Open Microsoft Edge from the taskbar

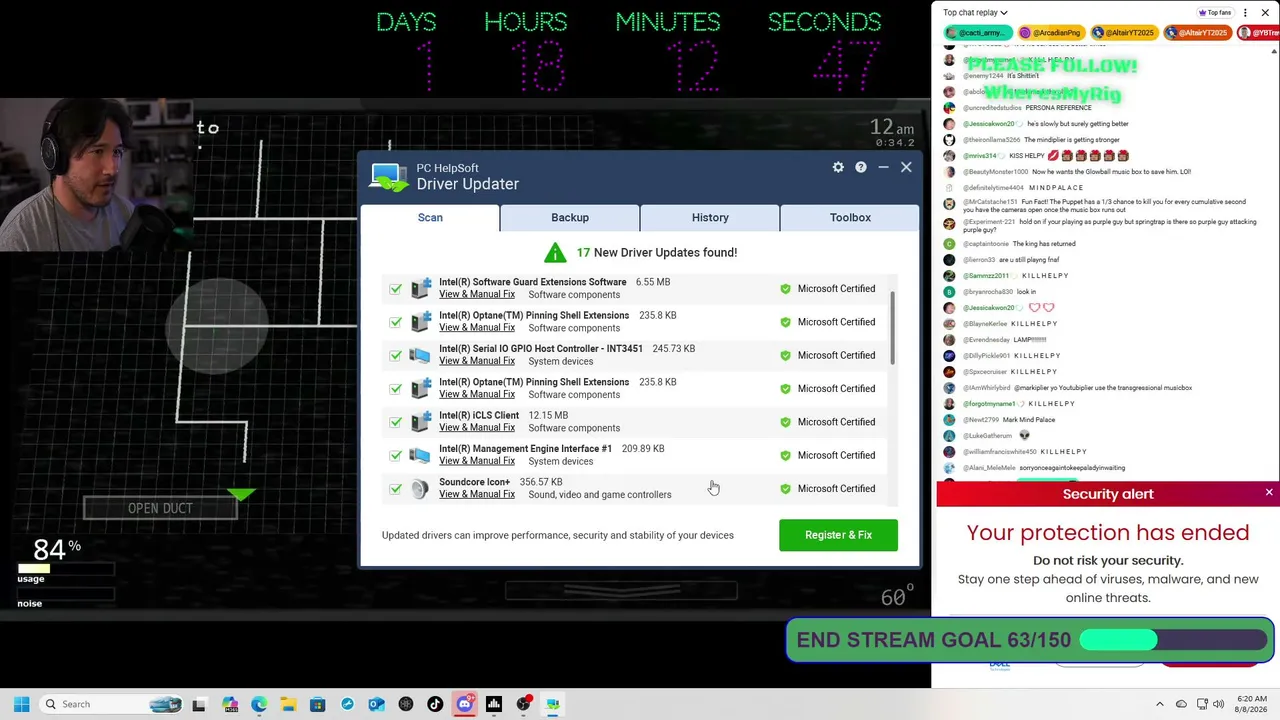click(x=259, y=704)
